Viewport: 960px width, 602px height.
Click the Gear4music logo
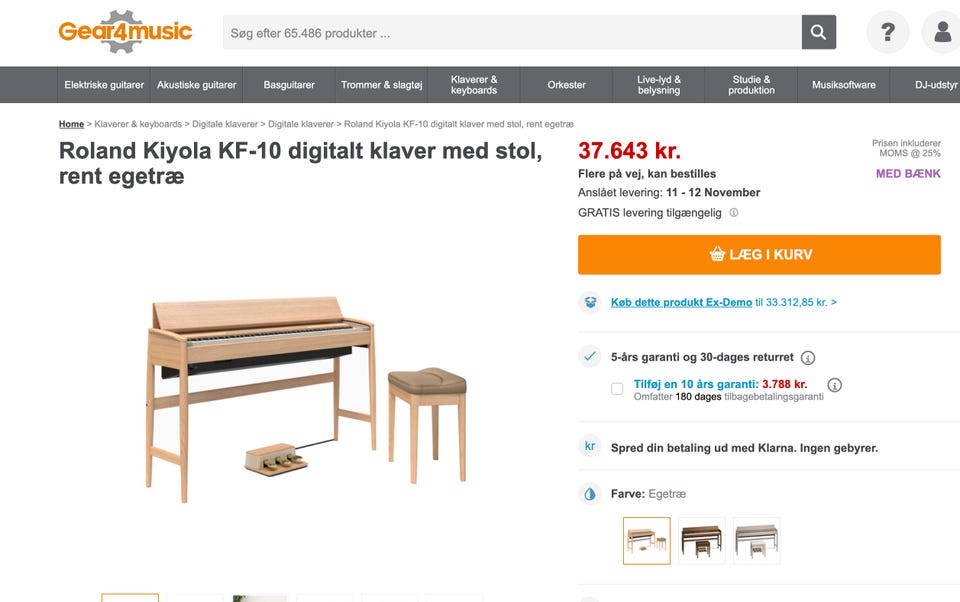pos(125,31)
